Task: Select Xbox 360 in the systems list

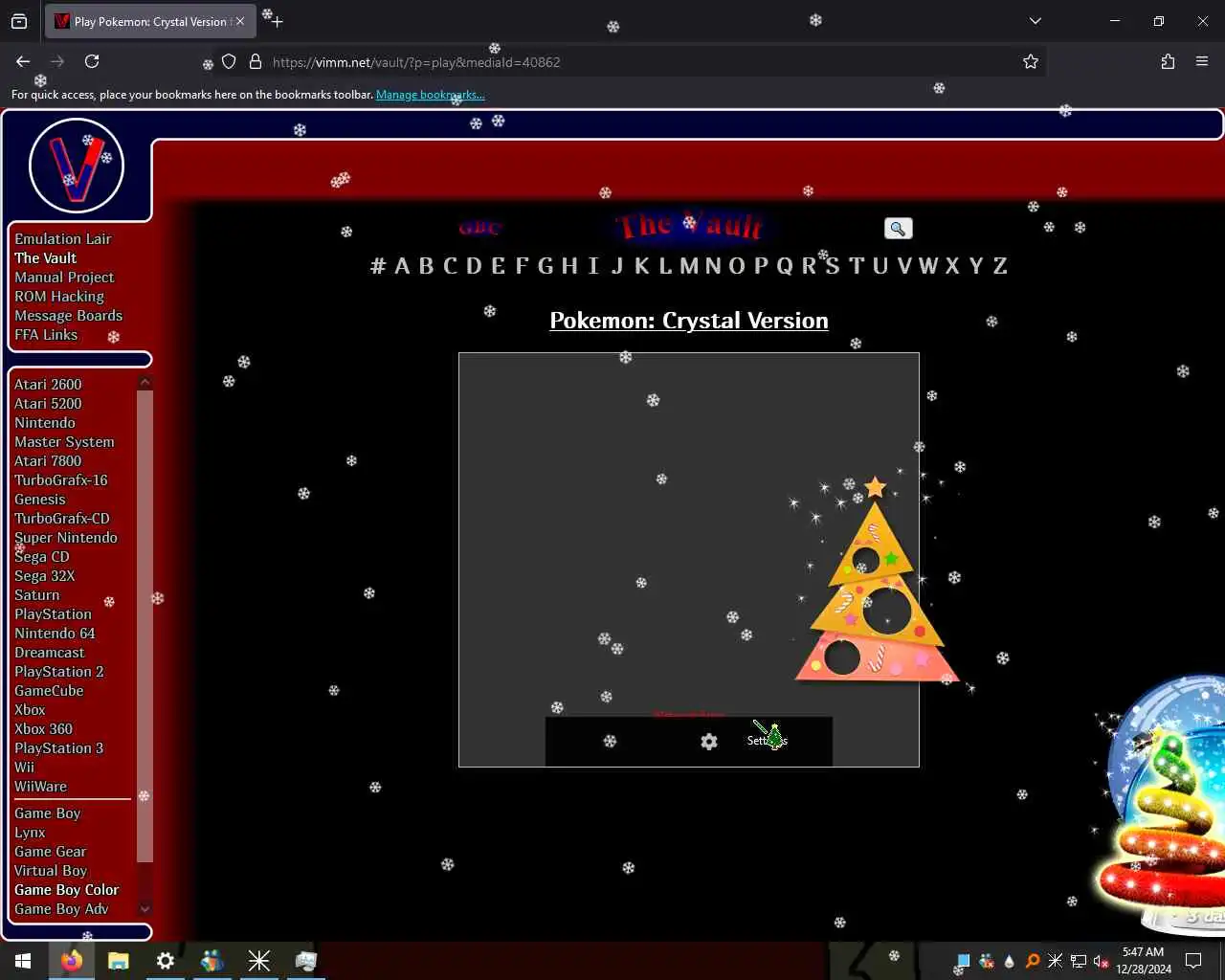Action: click(x=43, y=729)
